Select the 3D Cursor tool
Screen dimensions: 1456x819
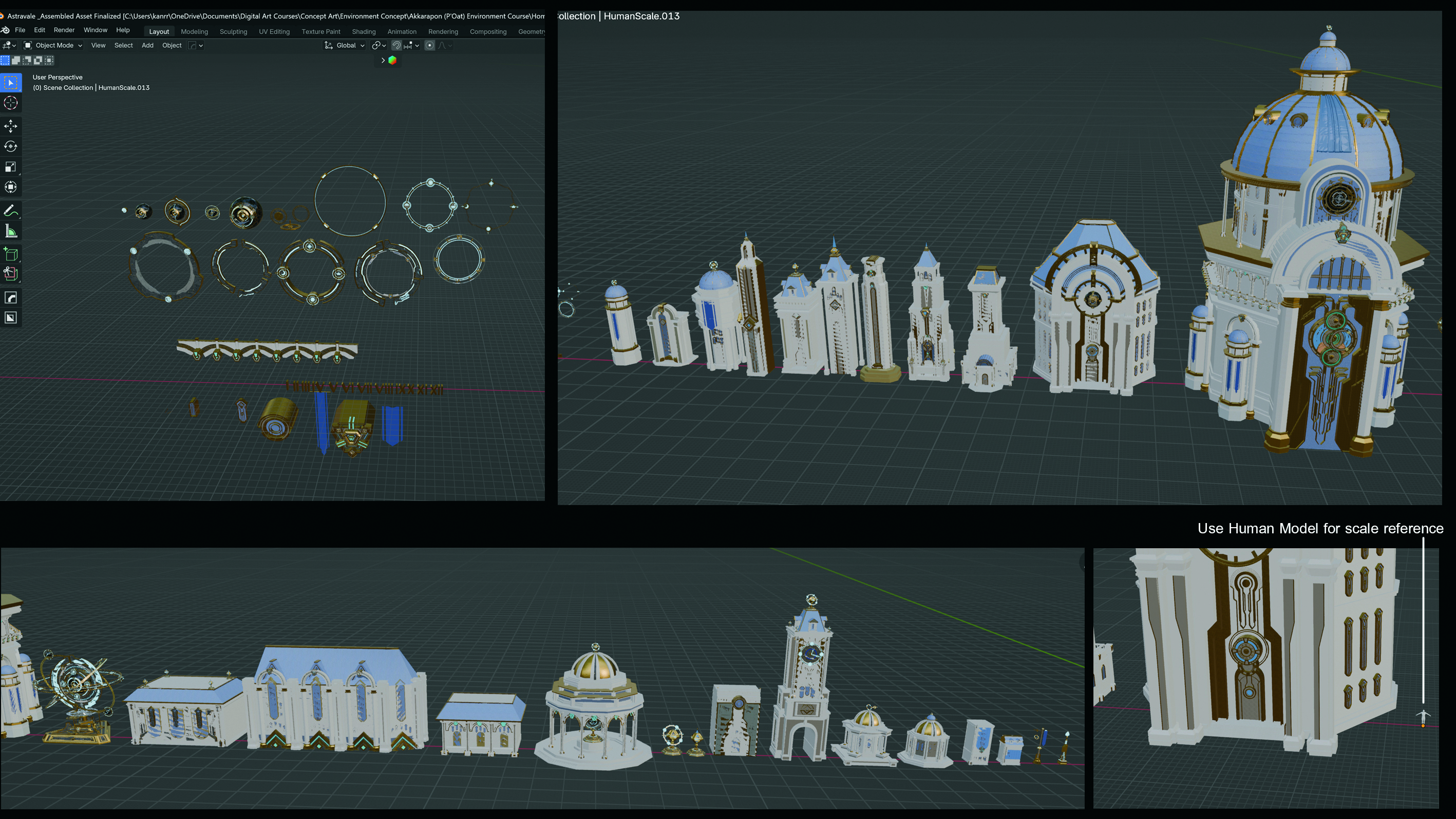tap(11, 103)
